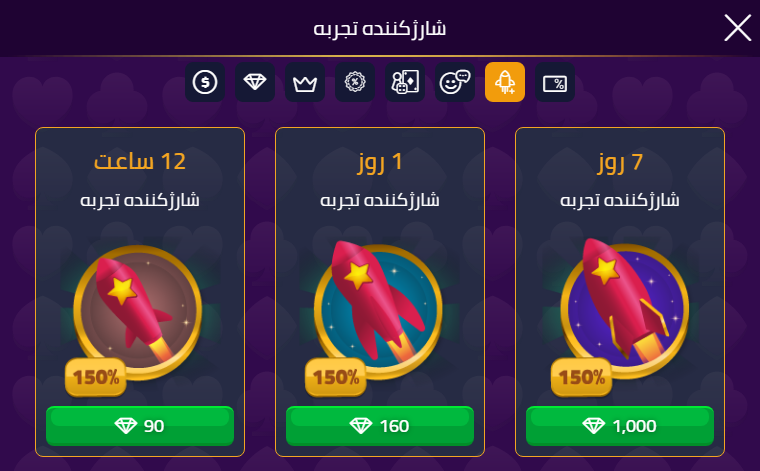Click 150% badge on the 7-day card

(x=582, y=377)
